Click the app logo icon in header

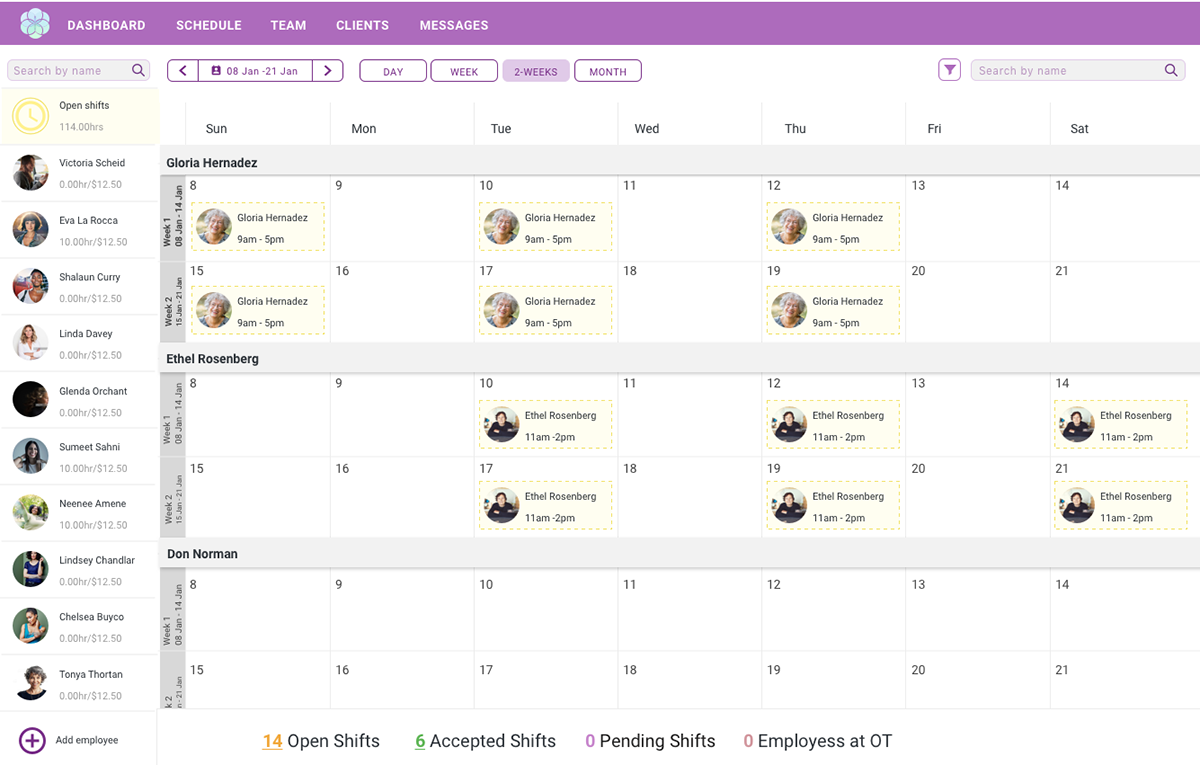pyautogui.click(x=34, y=24)
